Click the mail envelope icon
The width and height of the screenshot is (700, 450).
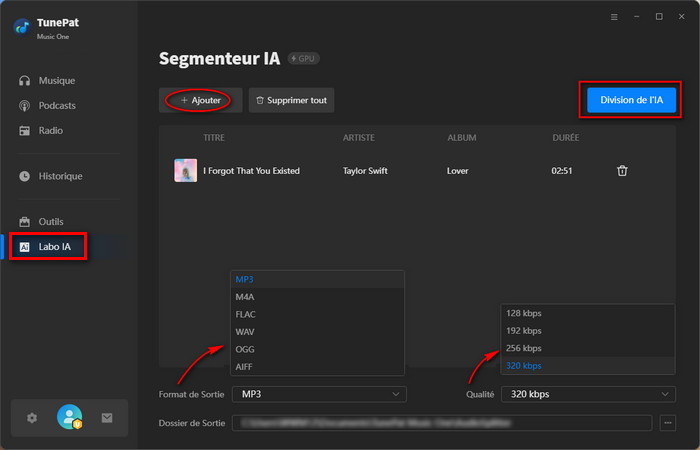[107, 418]
